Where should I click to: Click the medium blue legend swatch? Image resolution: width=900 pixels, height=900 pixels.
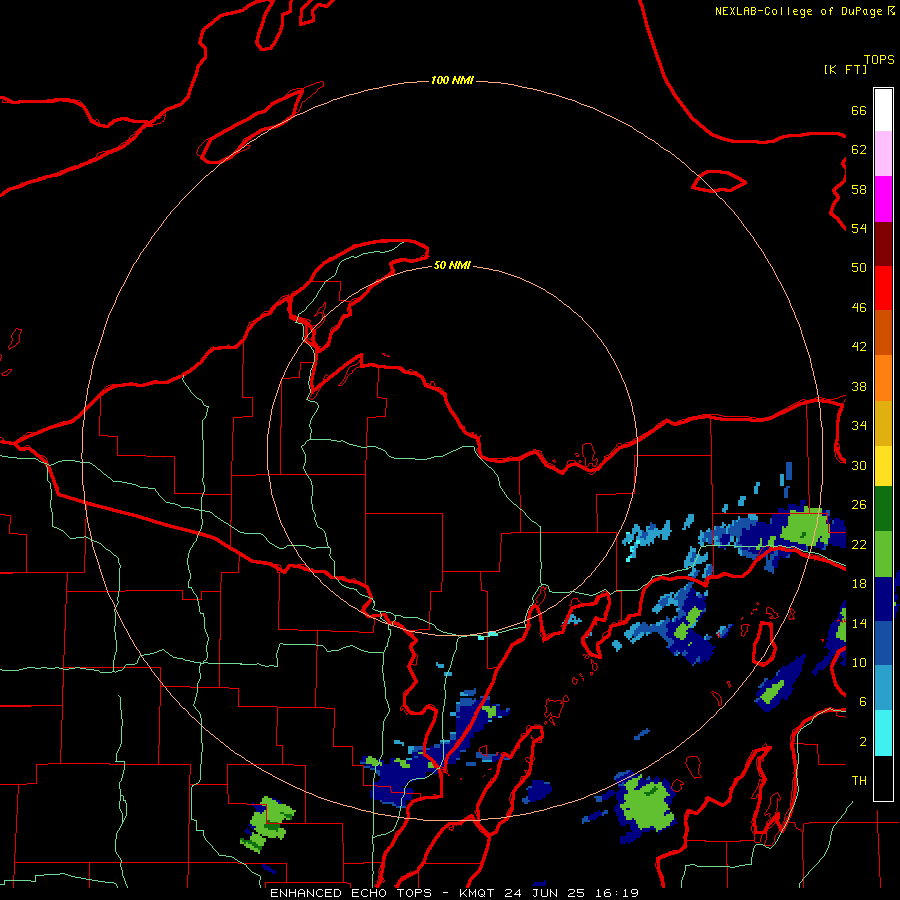coord(883,643)
